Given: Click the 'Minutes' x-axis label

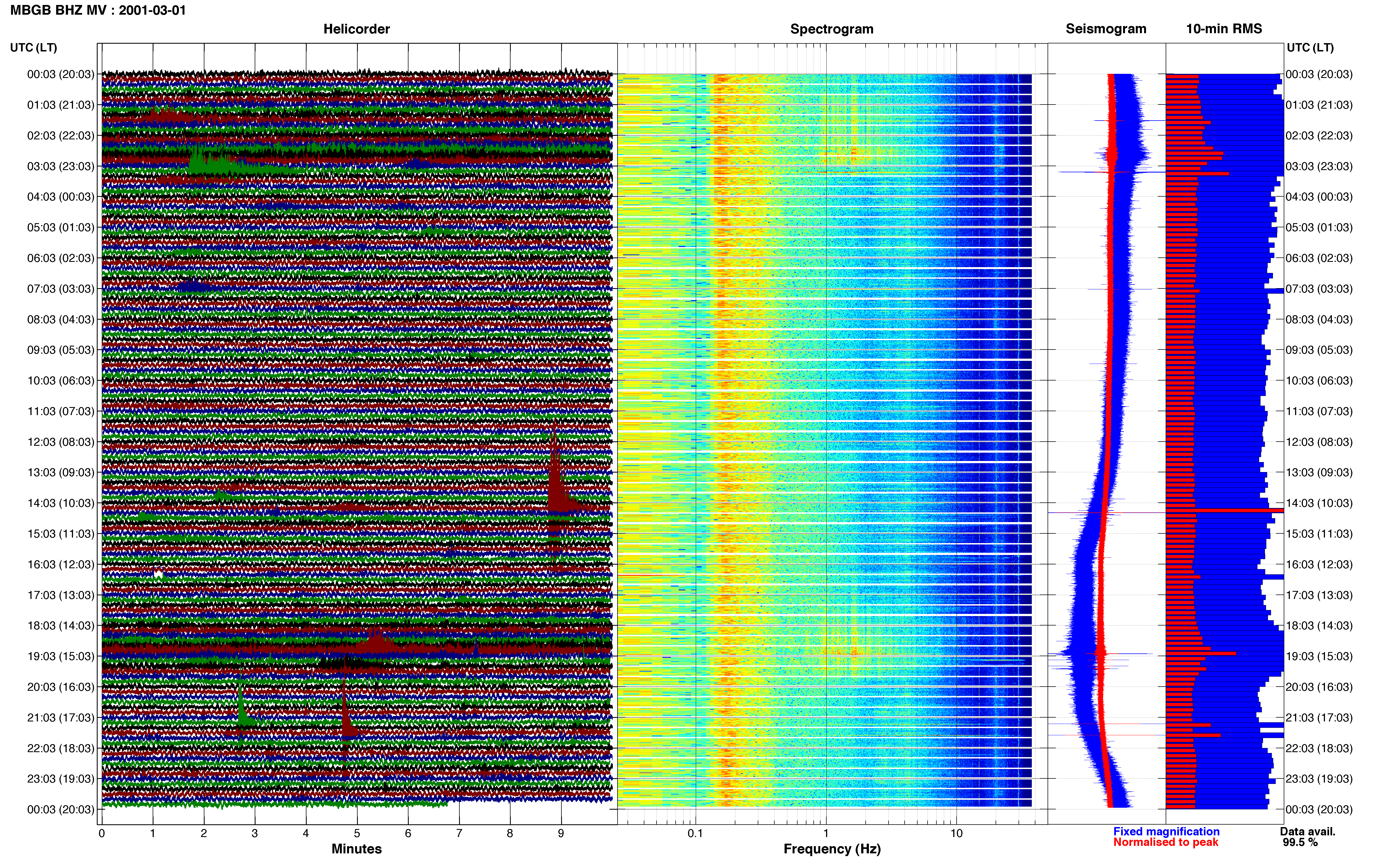Looking at the screenshot, I should pyautogui.click(x=356, y=849).
